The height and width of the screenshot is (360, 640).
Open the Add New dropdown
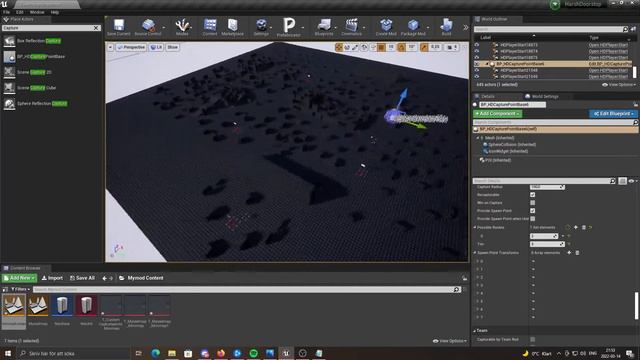[x=19, y=278]
